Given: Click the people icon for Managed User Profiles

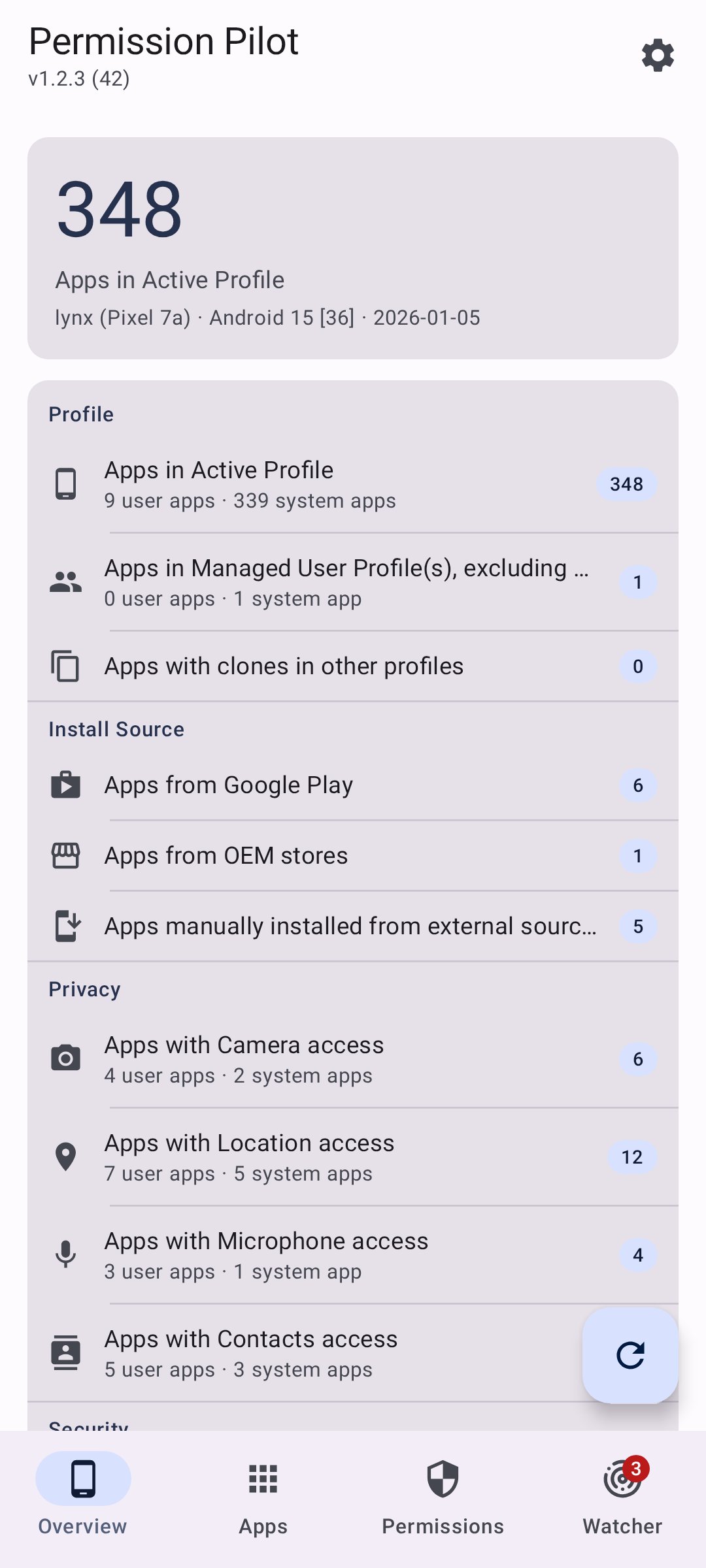Looking at the screenshot, I should click(65, 582).
